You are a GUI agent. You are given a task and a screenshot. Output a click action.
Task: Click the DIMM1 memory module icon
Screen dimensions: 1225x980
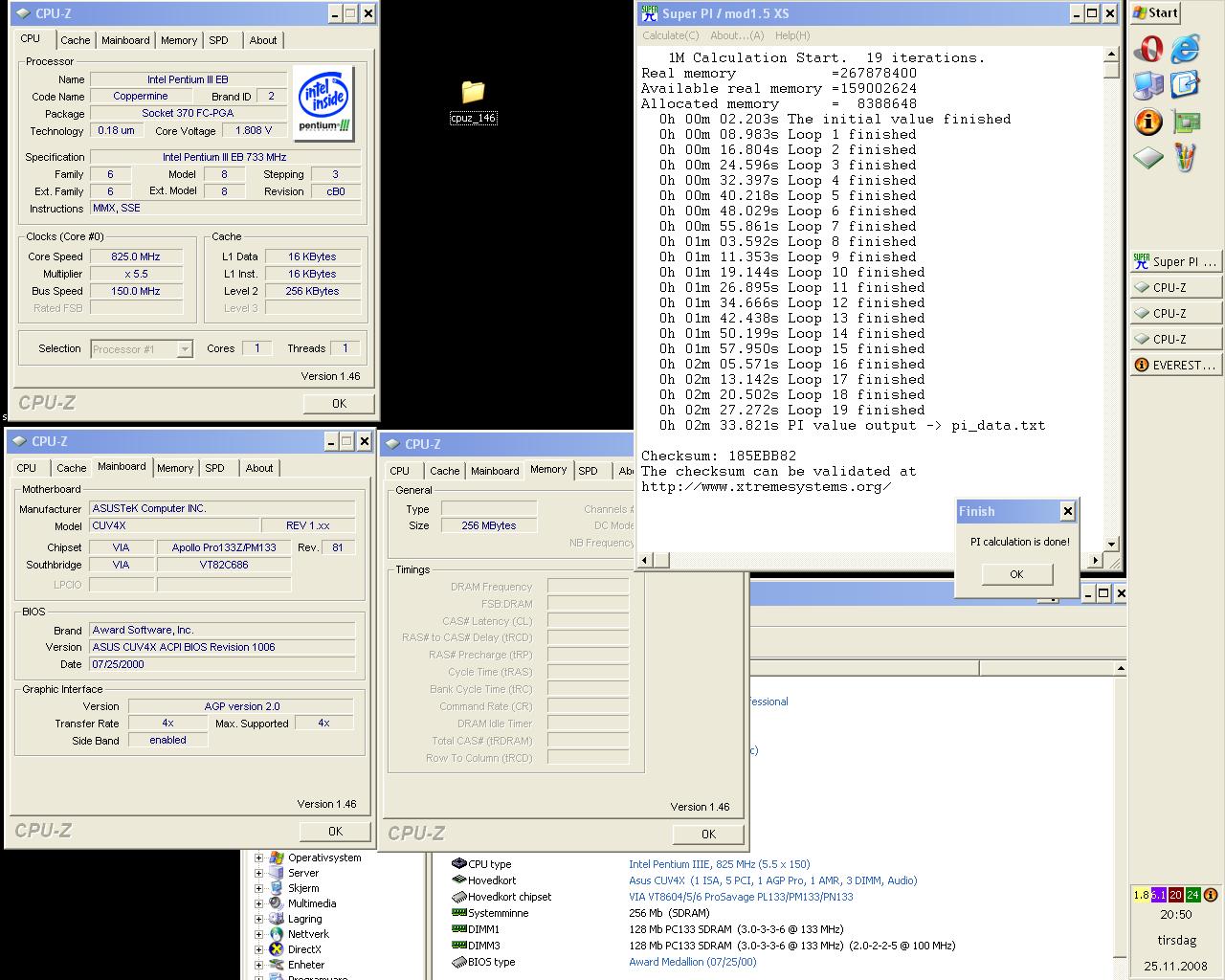point(459,928)
